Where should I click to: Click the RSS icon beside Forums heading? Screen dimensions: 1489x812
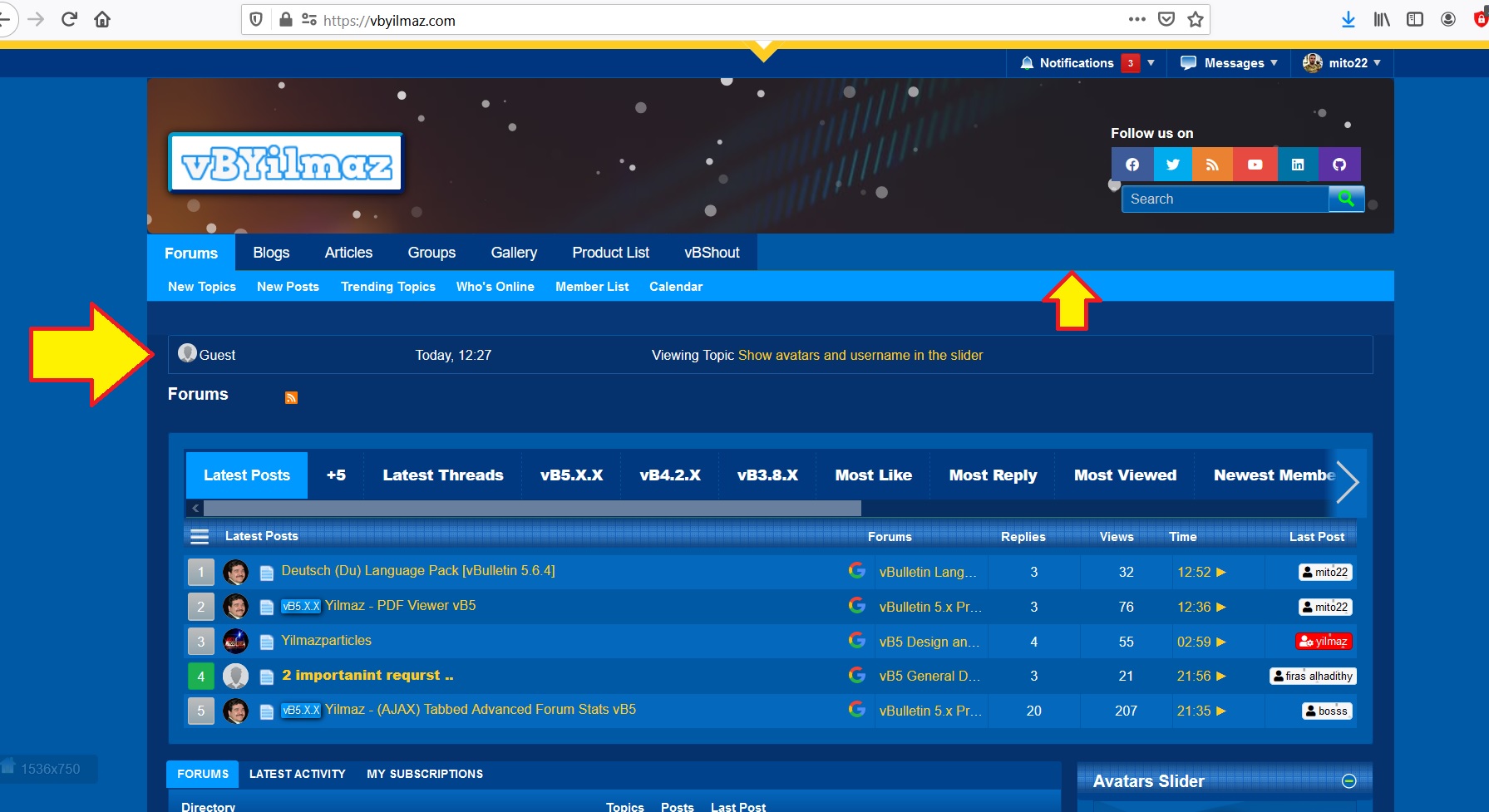[291, 397]
